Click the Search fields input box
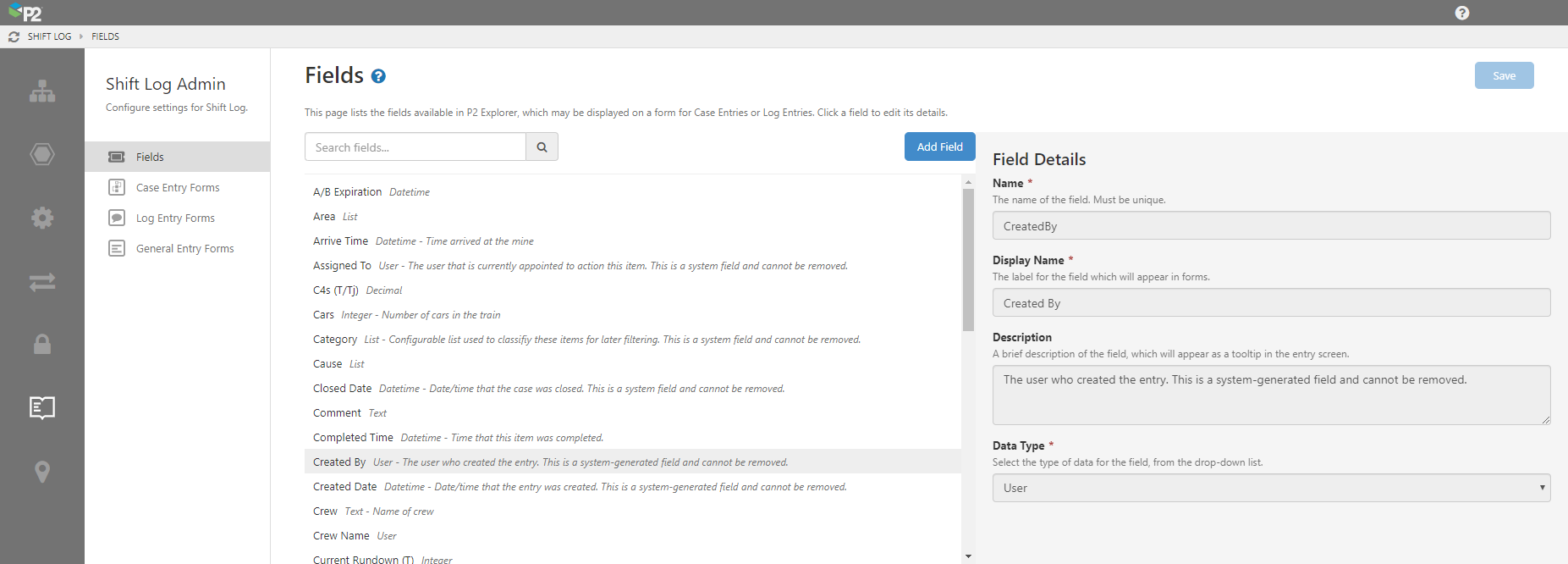 tap(415, 147)
